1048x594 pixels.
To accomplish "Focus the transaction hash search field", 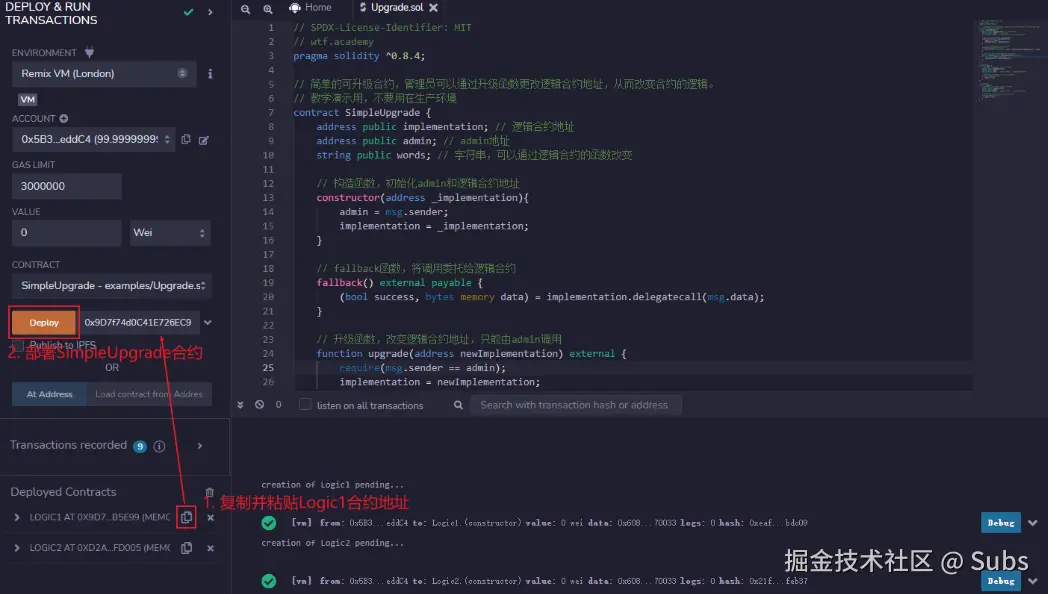I will [576, 405].
